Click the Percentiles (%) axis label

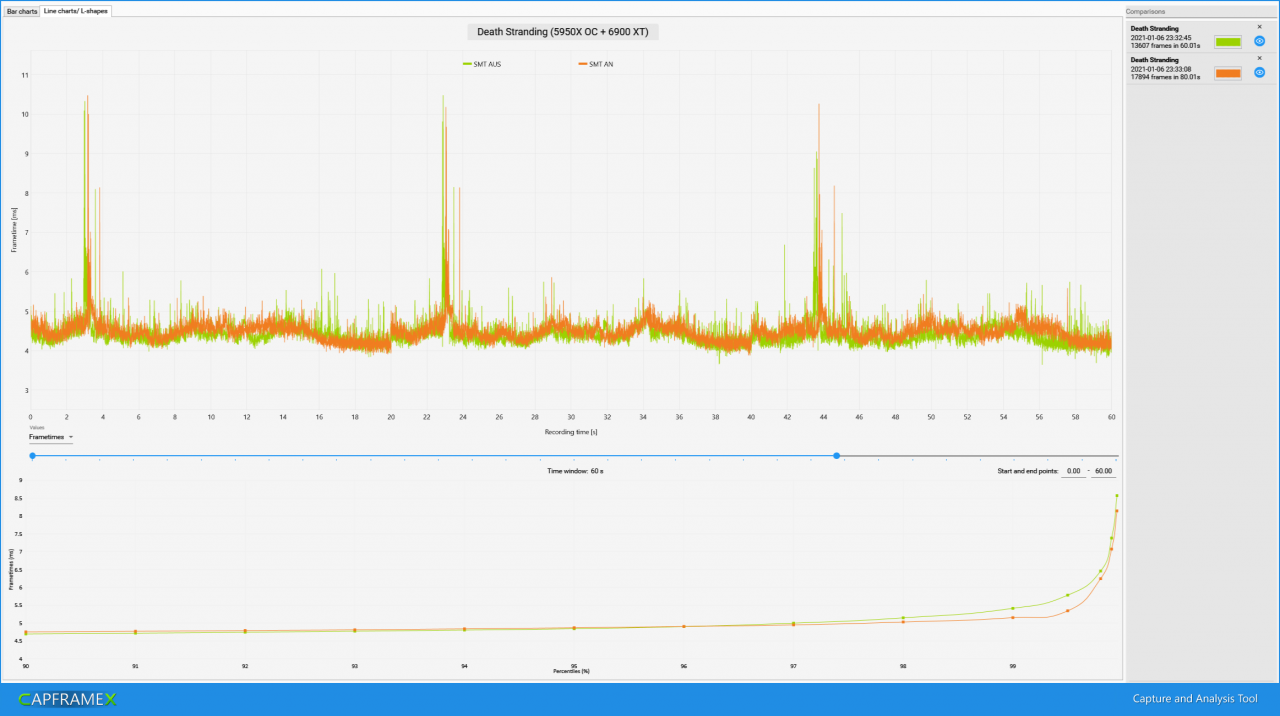(x=571, y=671)
